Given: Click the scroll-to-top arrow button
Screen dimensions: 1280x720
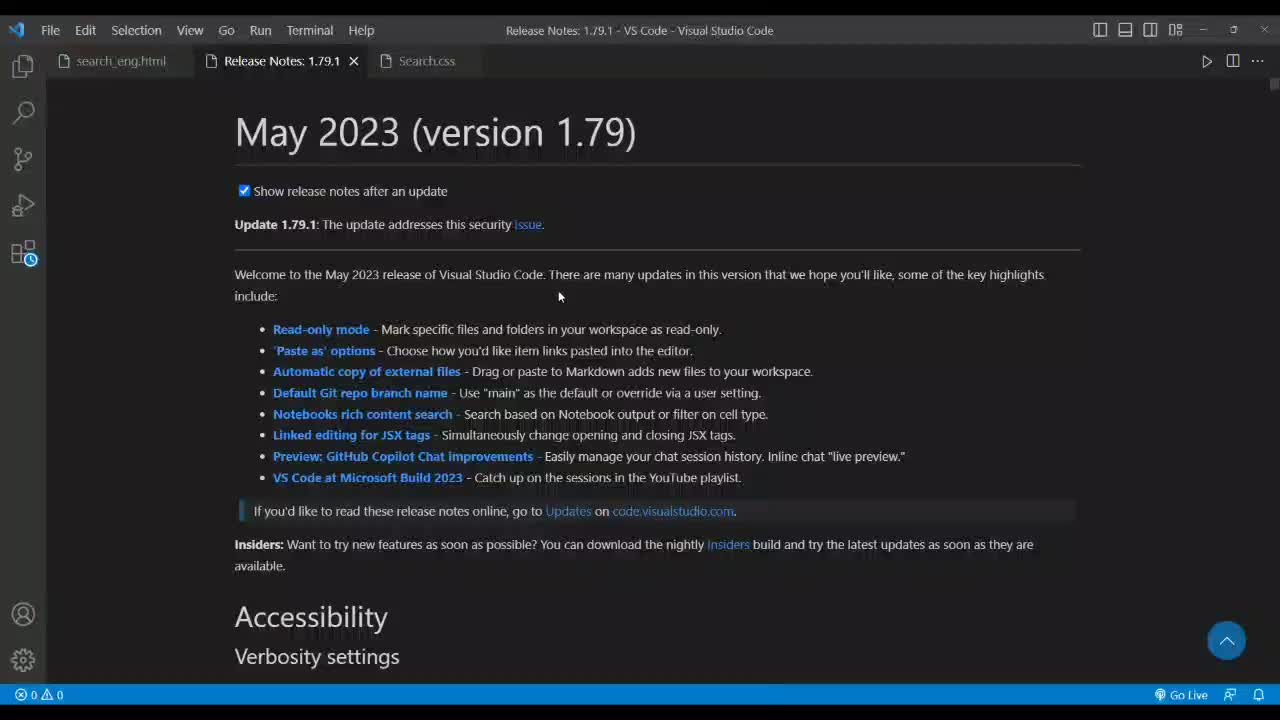Looking at the screenshot, I should point(1226,641).
